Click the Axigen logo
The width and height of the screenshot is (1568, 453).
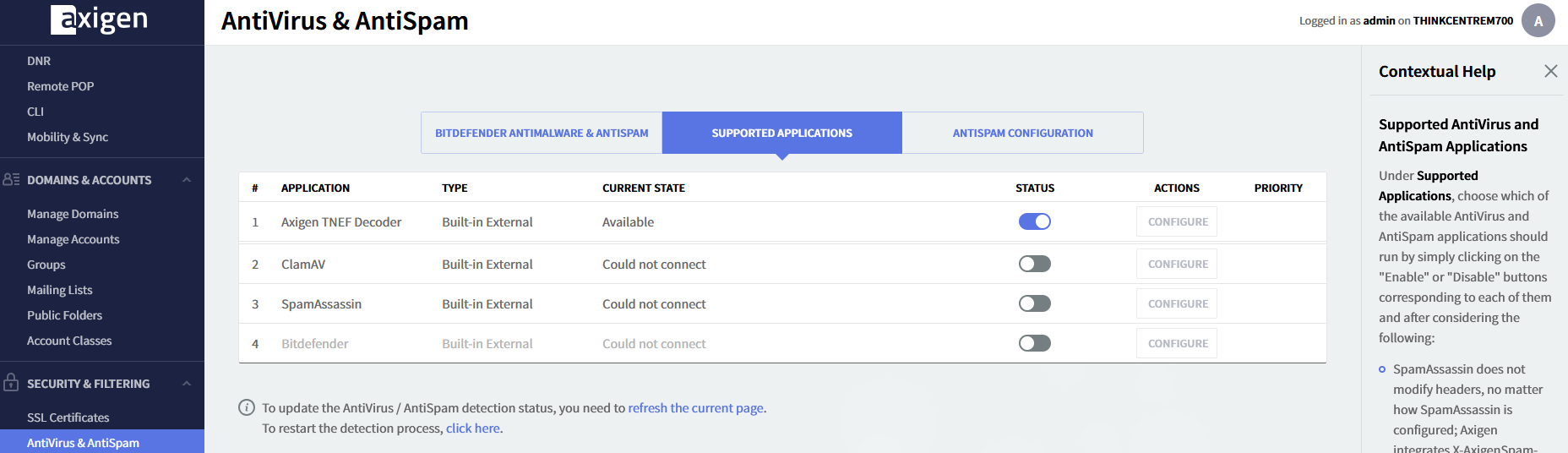99,19
